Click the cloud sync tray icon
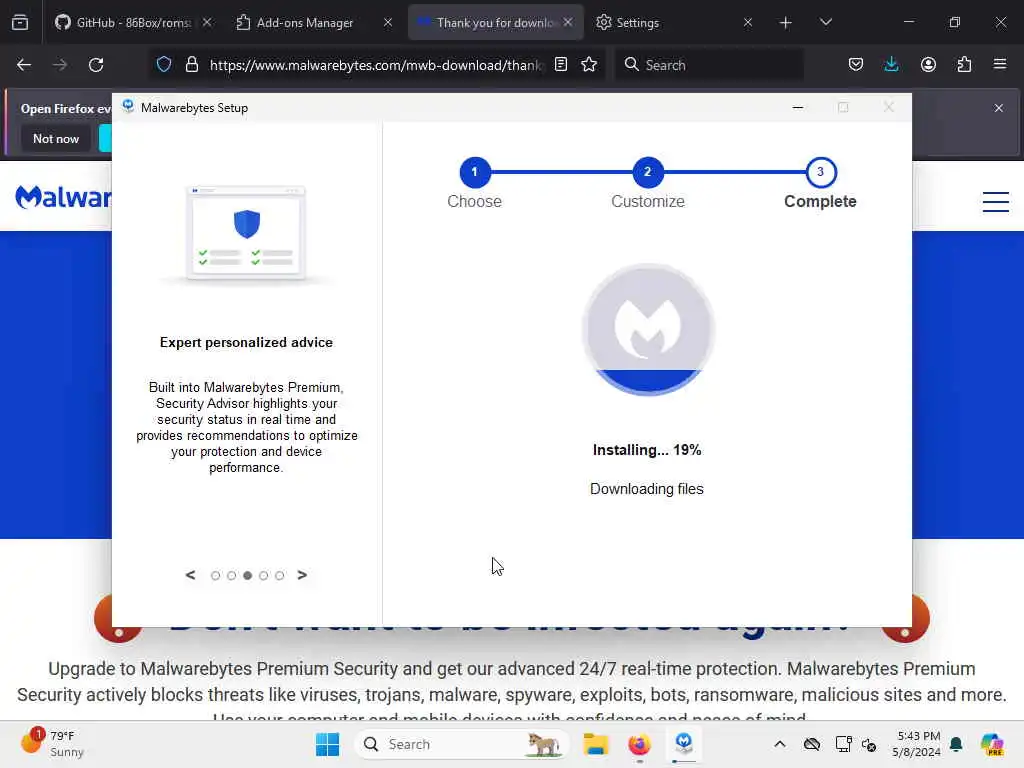 pos(812,744)
